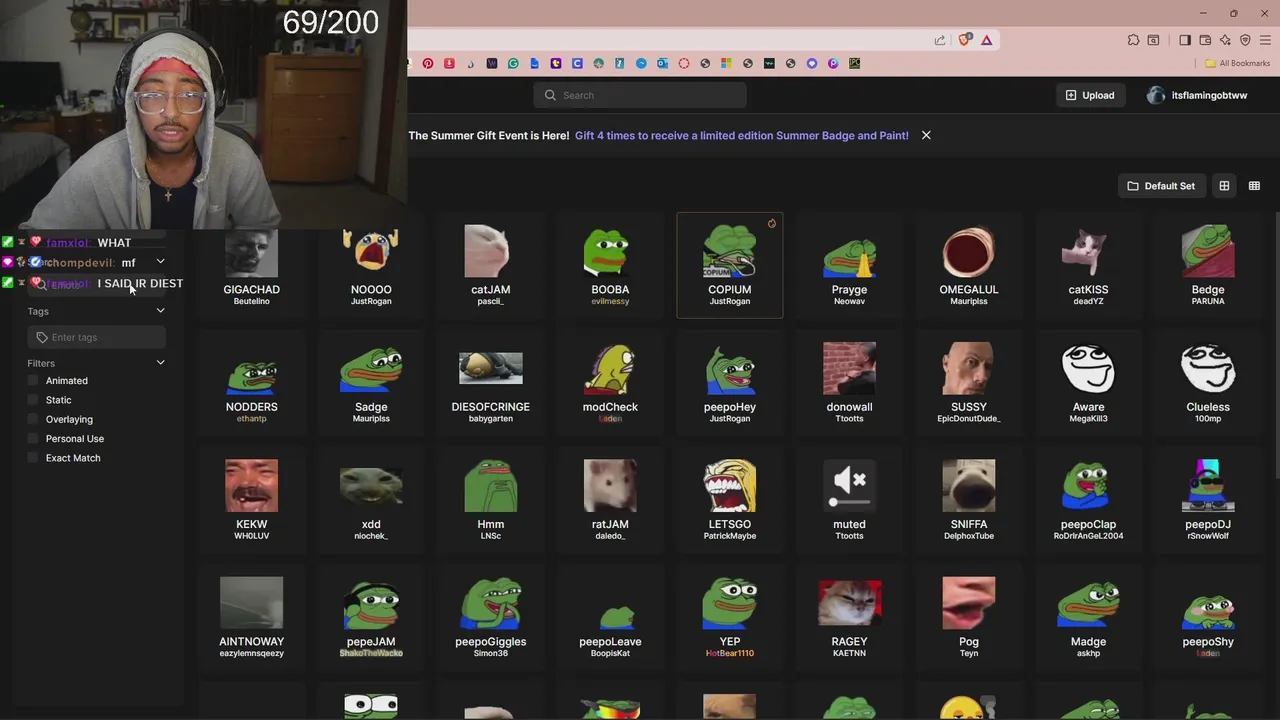
Task: Open the COPIUM emote card
Action: tap(730, 265)
